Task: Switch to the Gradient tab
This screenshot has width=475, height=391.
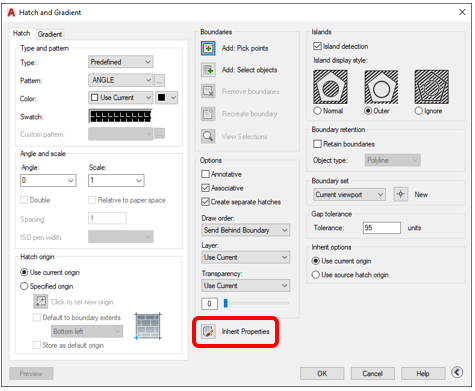Action: 50,34
